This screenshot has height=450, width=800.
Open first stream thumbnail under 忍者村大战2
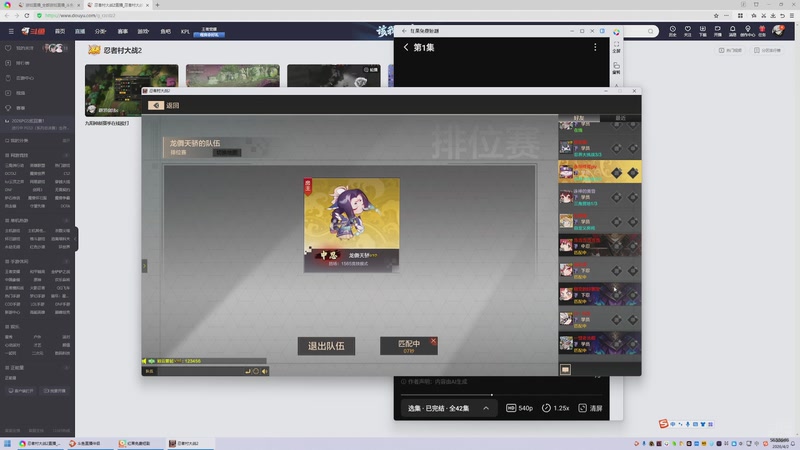pyautogui.click(x=132, y=90)
